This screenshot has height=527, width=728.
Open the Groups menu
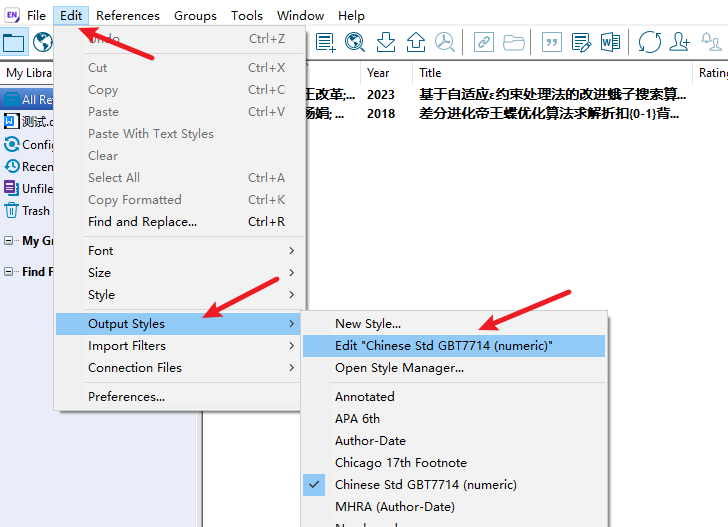coord(195,16)
